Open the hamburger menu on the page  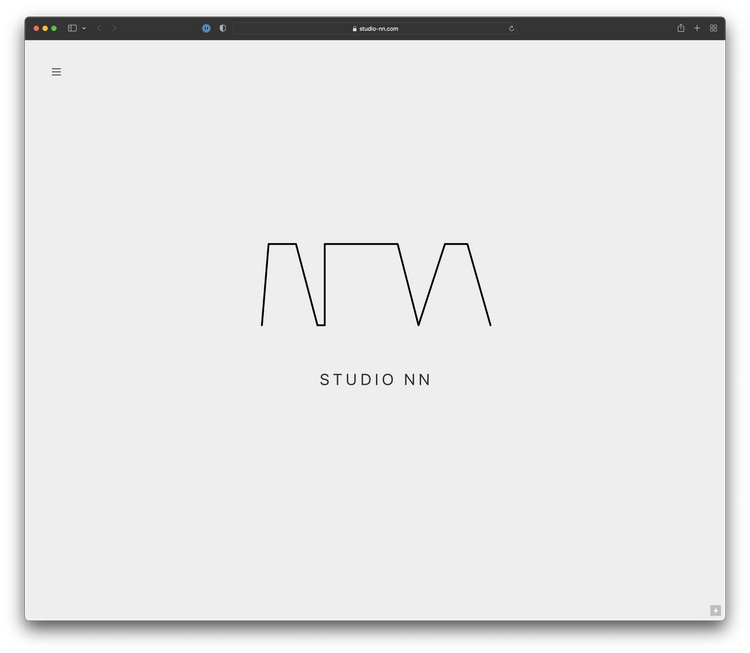pyautogui.click(x=56, y=72)
